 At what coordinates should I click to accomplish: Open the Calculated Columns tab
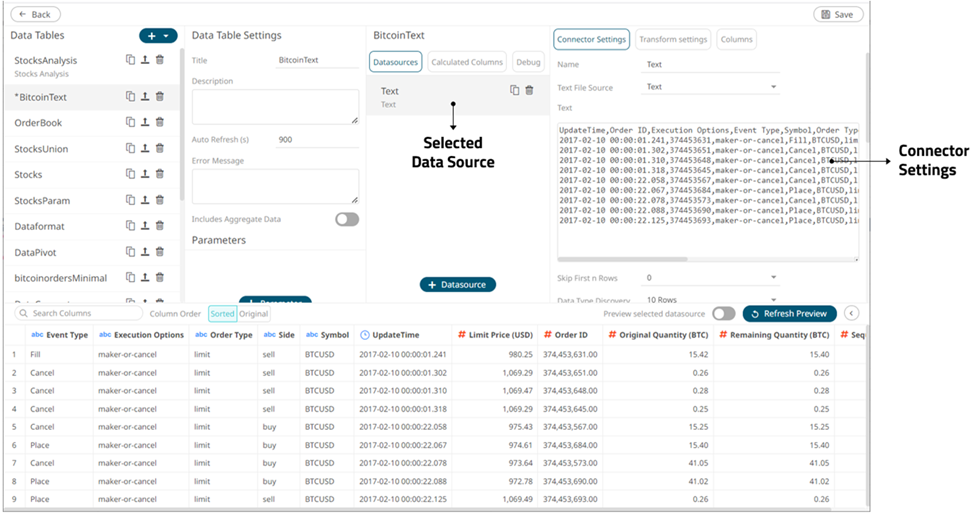point(467,62)
